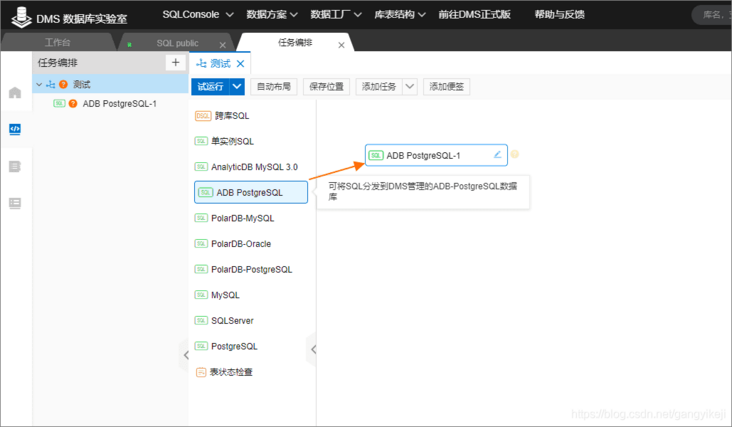
Task: Open the 试运行 dropdown arrow
Action: 237,86
